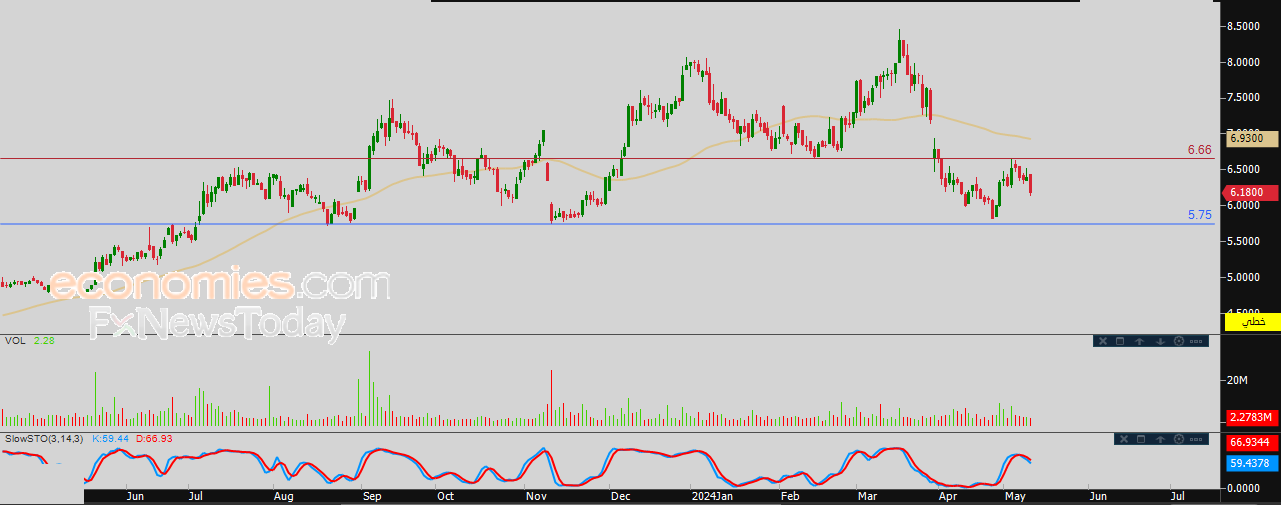This screenshot has width=1281, height=505.
Task: Close the VOL volume indicator panel
Action: (x=1102, y=341)
